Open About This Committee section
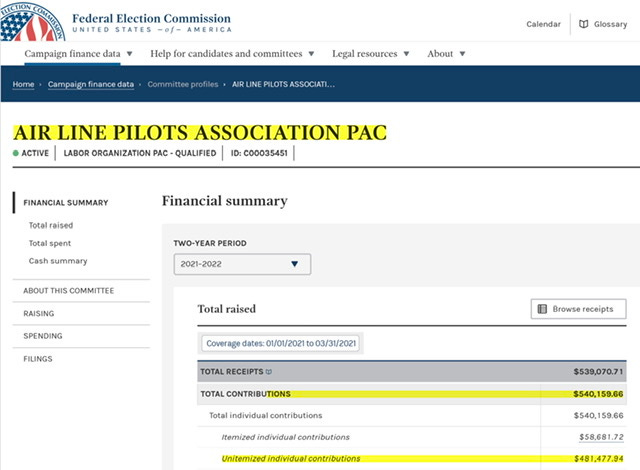The width and height of the screenshot is (640, 470). tap(69, 290)
